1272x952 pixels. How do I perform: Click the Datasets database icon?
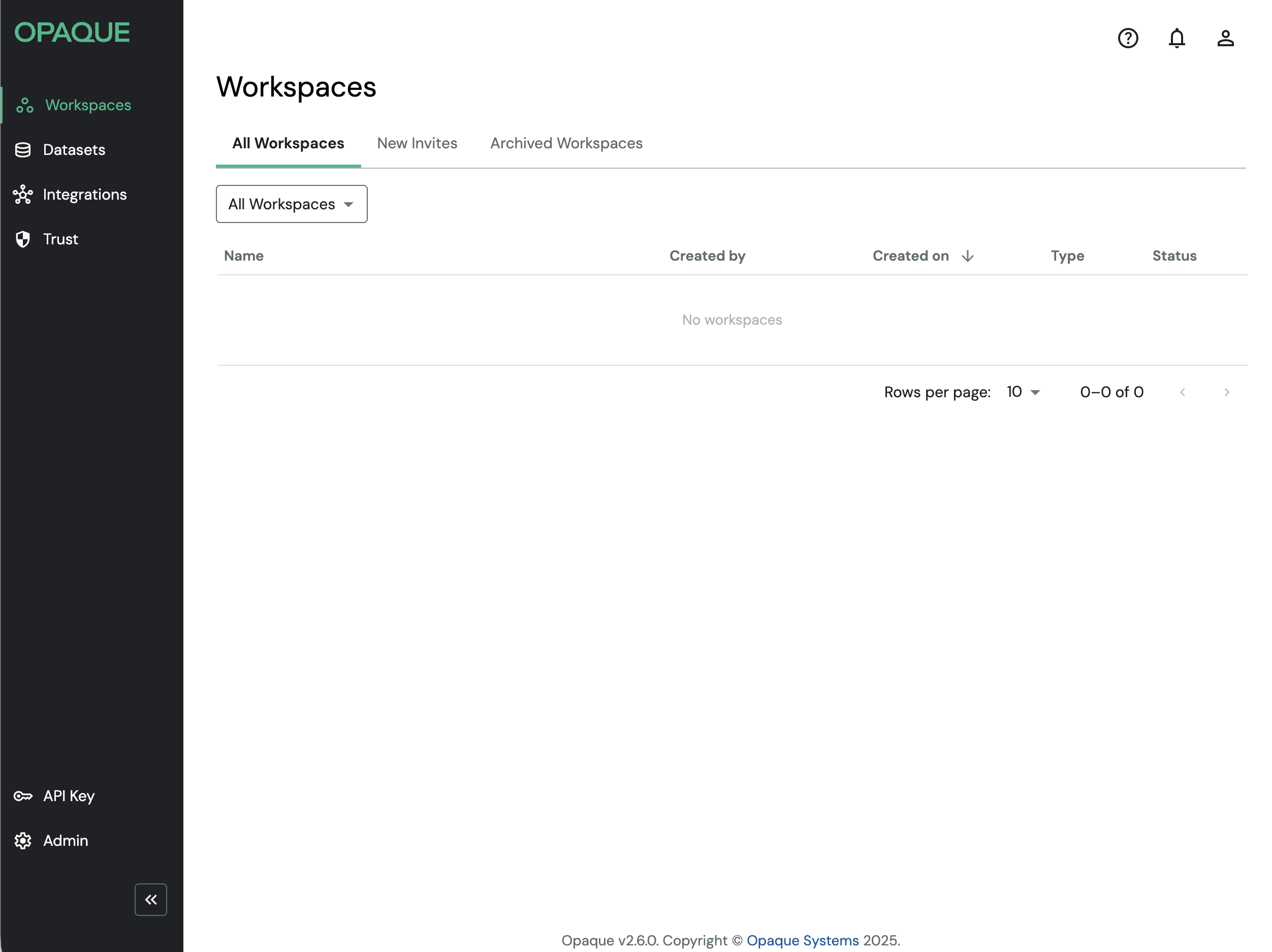pos(23,150)
